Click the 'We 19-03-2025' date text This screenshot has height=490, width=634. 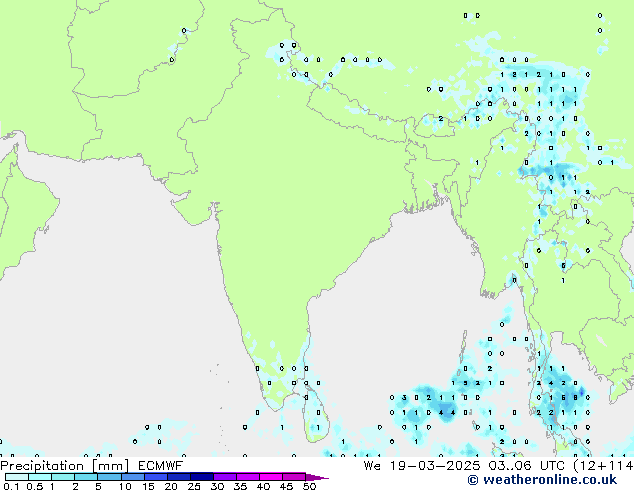pos(422,466)
